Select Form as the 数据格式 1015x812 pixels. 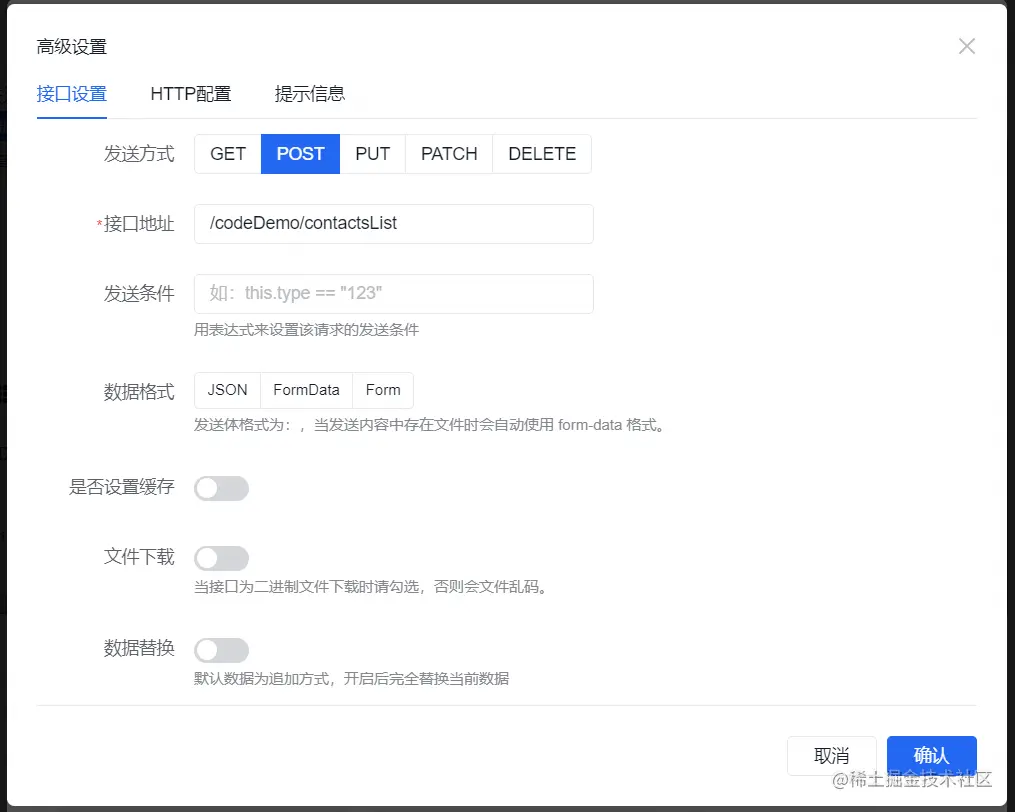(383, 390)
